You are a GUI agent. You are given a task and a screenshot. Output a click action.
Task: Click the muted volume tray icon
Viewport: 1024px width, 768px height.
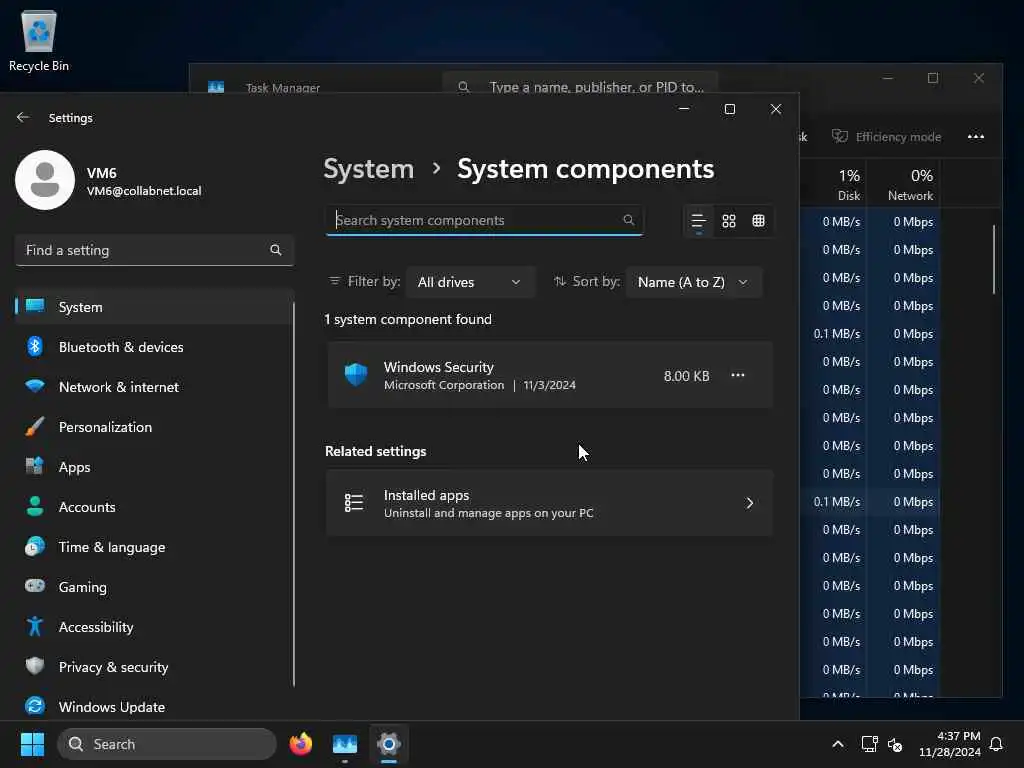[x=895, y=744]
